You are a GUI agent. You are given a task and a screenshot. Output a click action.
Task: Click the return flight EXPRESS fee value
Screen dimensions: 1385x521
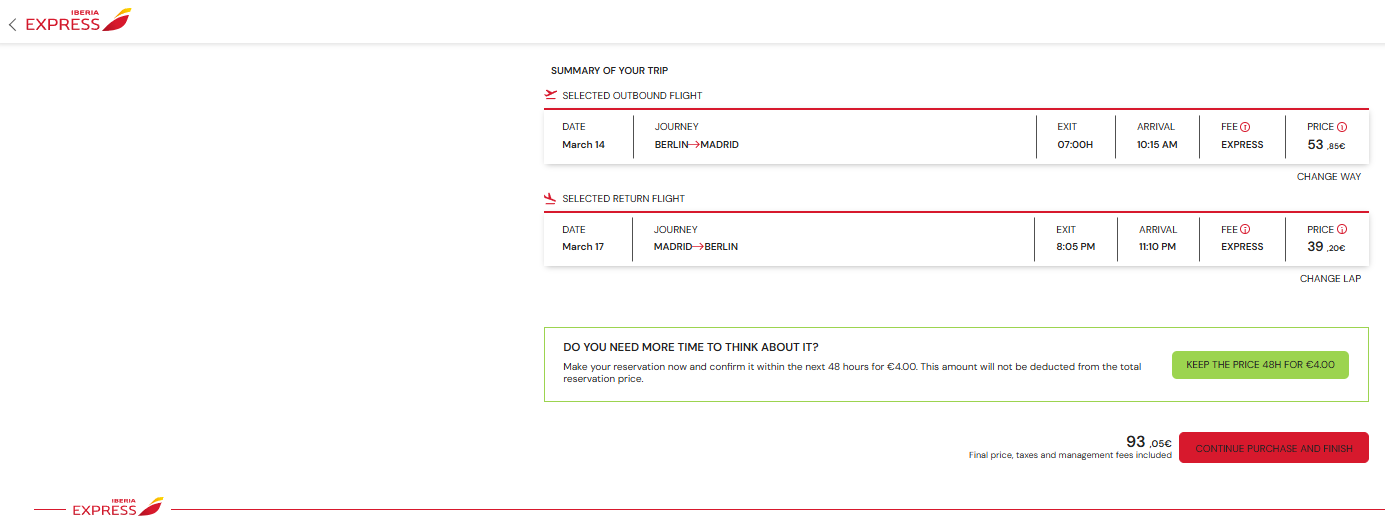pos(1242,247)
